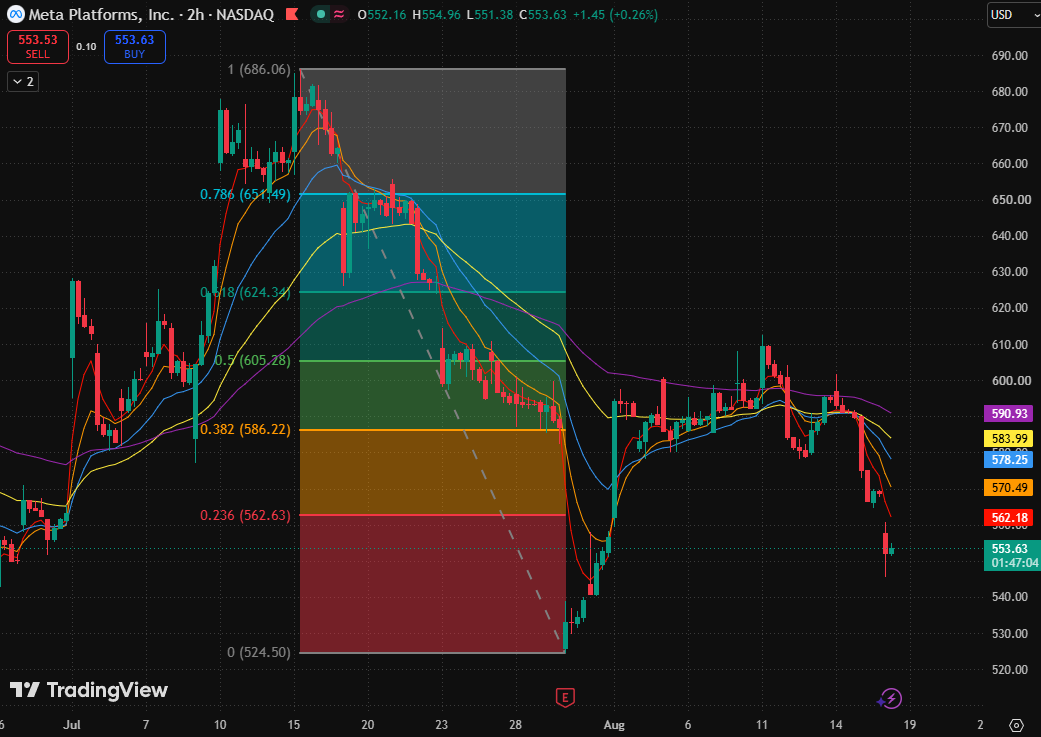Select the Fib level label 1 (686.06)
1041x737 pixels.
pos(259,69)
